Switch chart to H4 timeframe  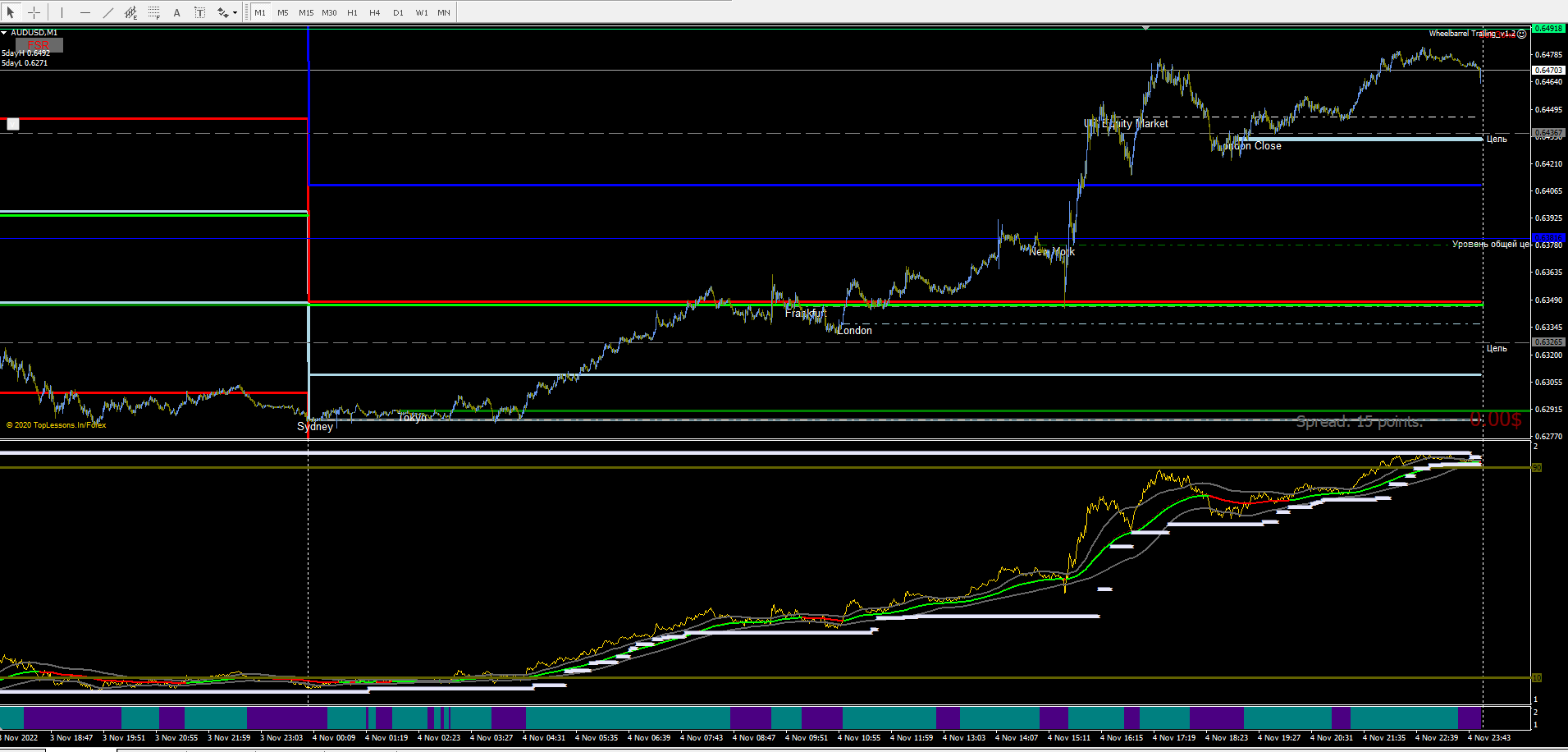375,12
